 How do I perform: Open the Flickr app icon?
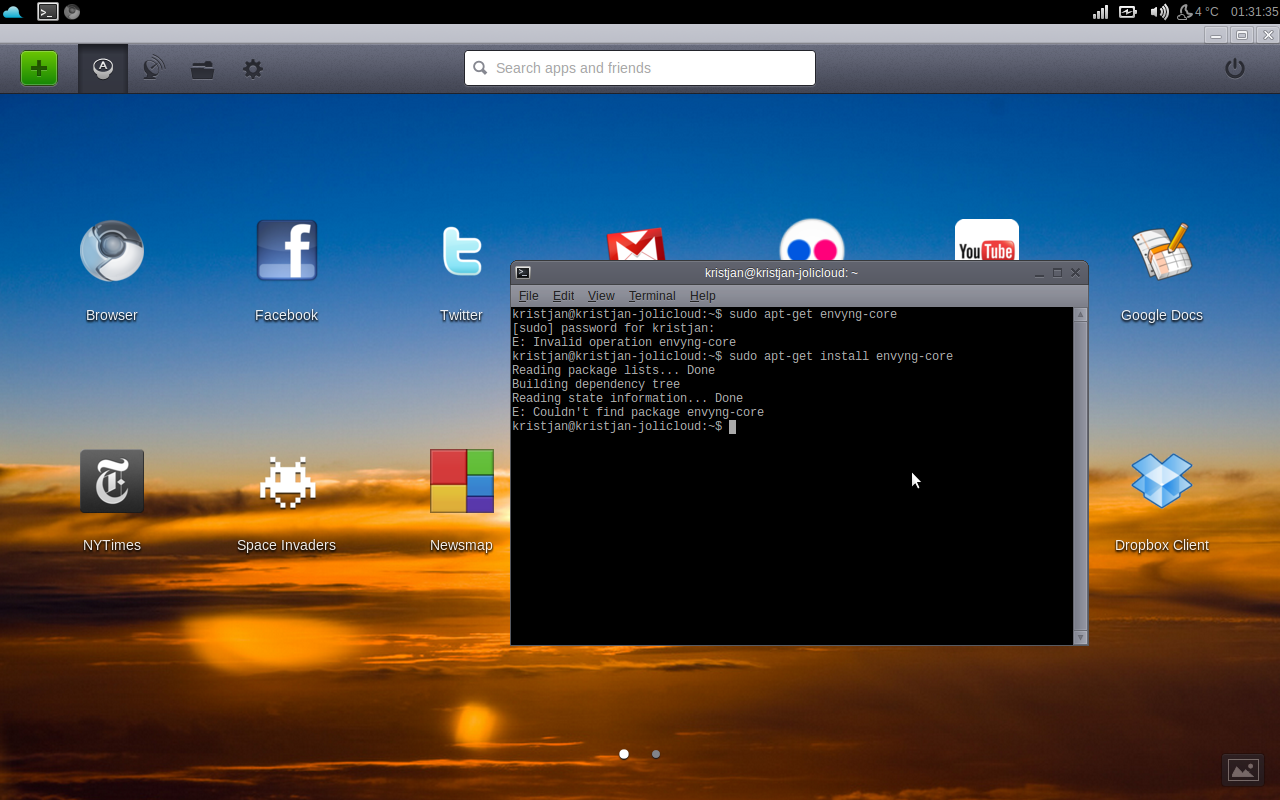point(812,240)
